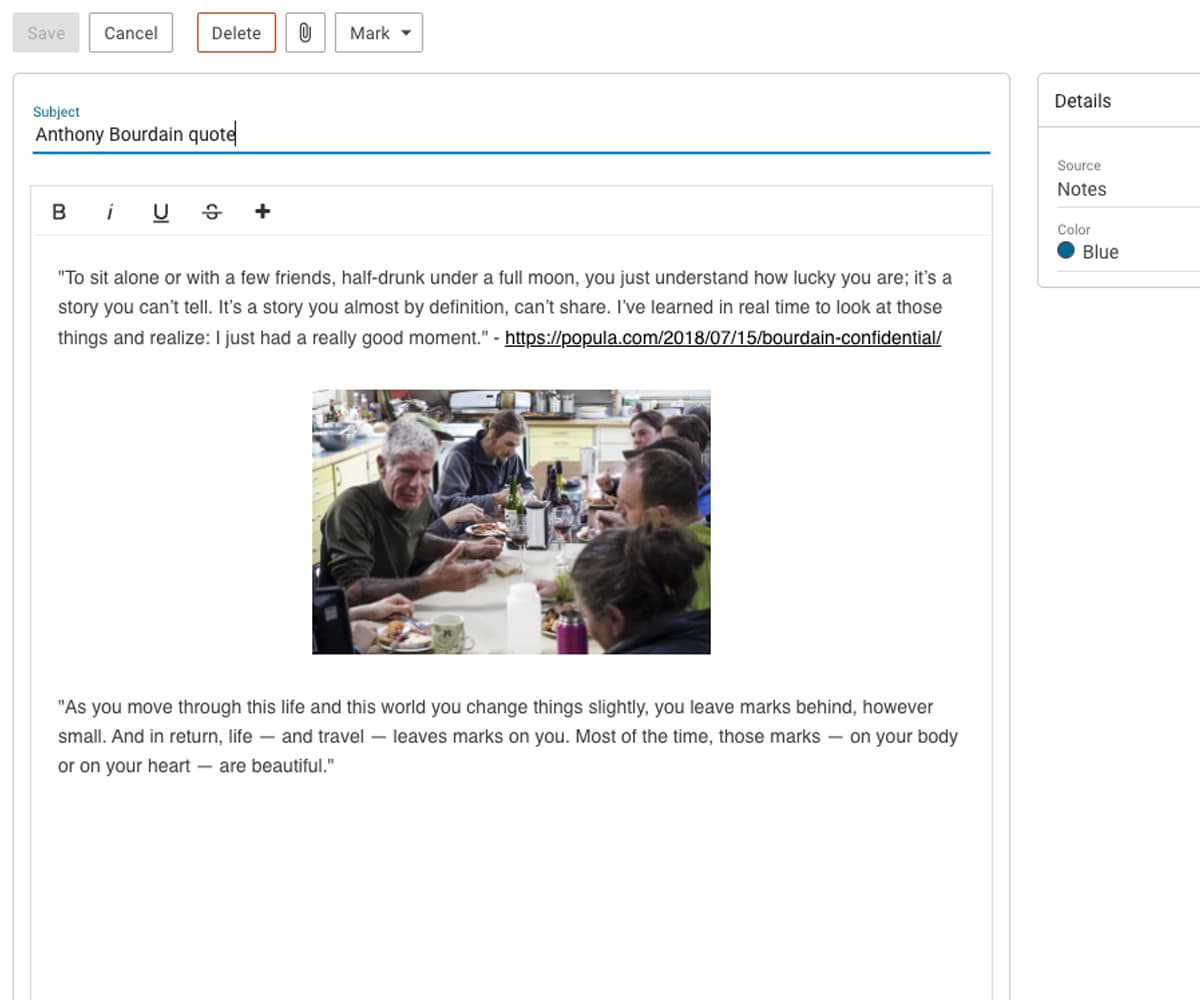Open the Mark dropdown menu
Viewport: 1200px width, 1000px height.
[379, 33]
